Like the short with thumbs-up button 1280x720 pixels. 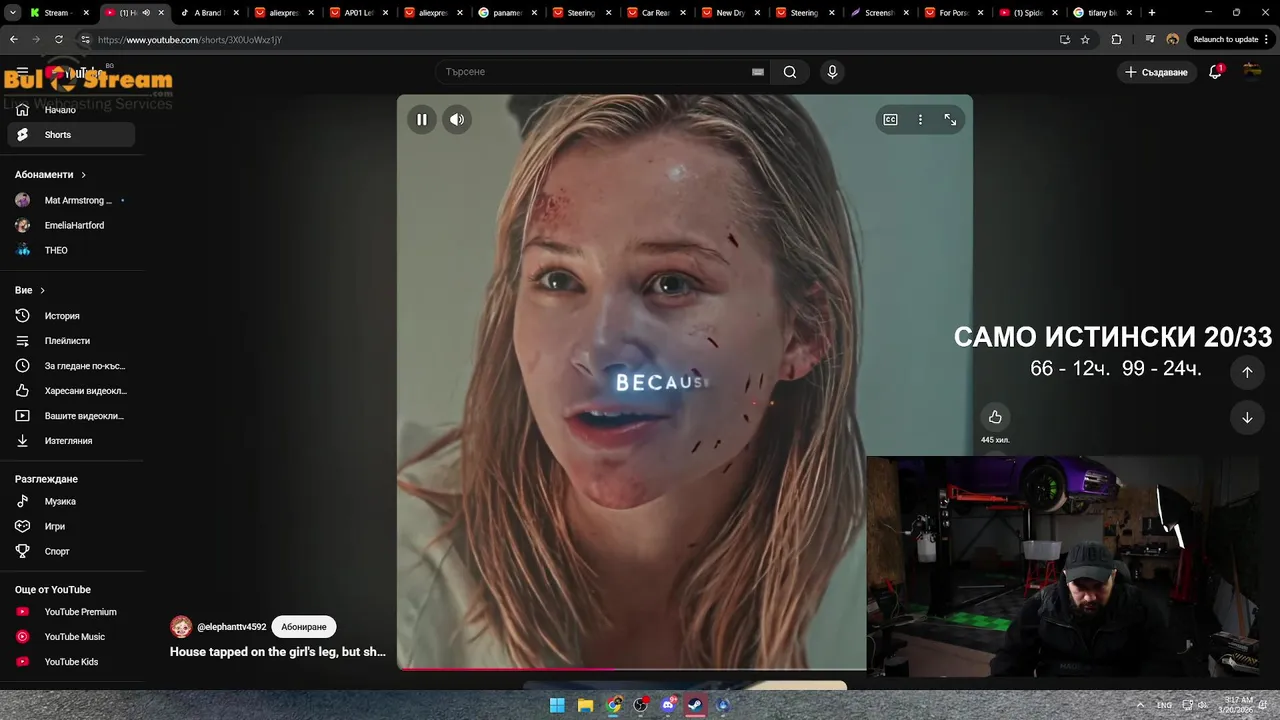tap(995, 417)
